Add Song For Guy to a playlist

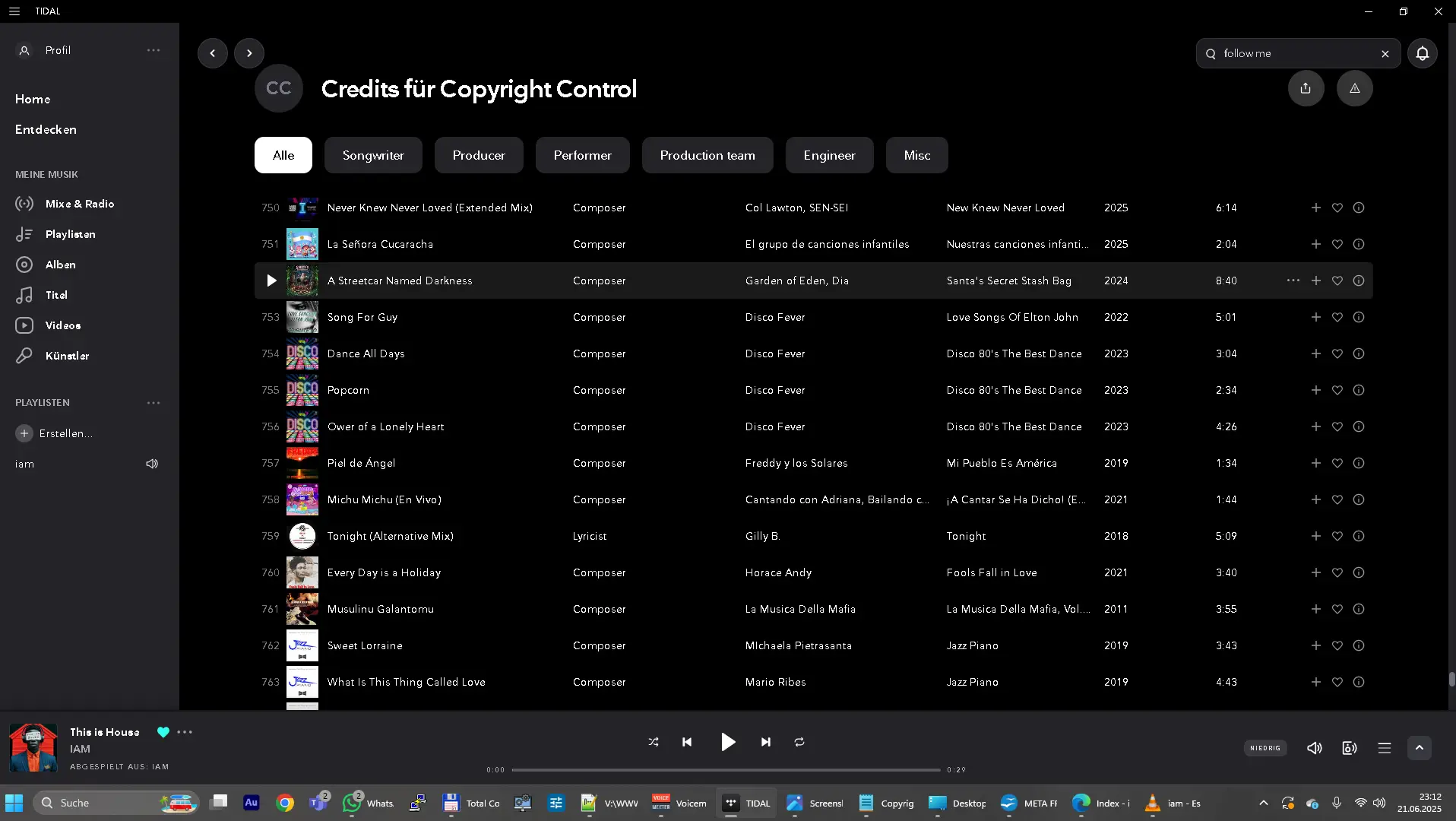[1315, 317]
